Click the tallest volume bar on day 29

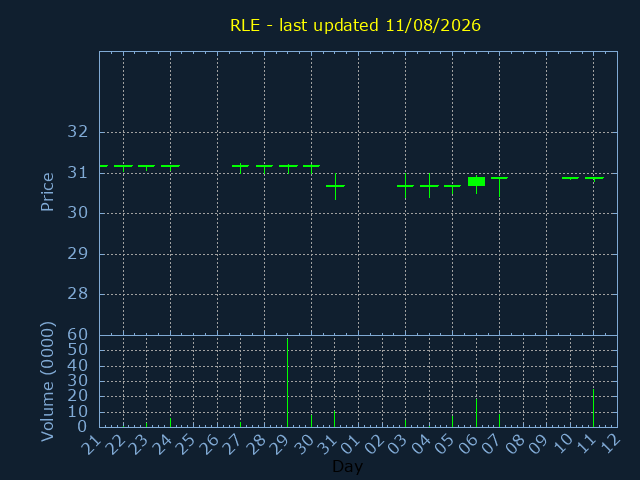click(287, 382)
